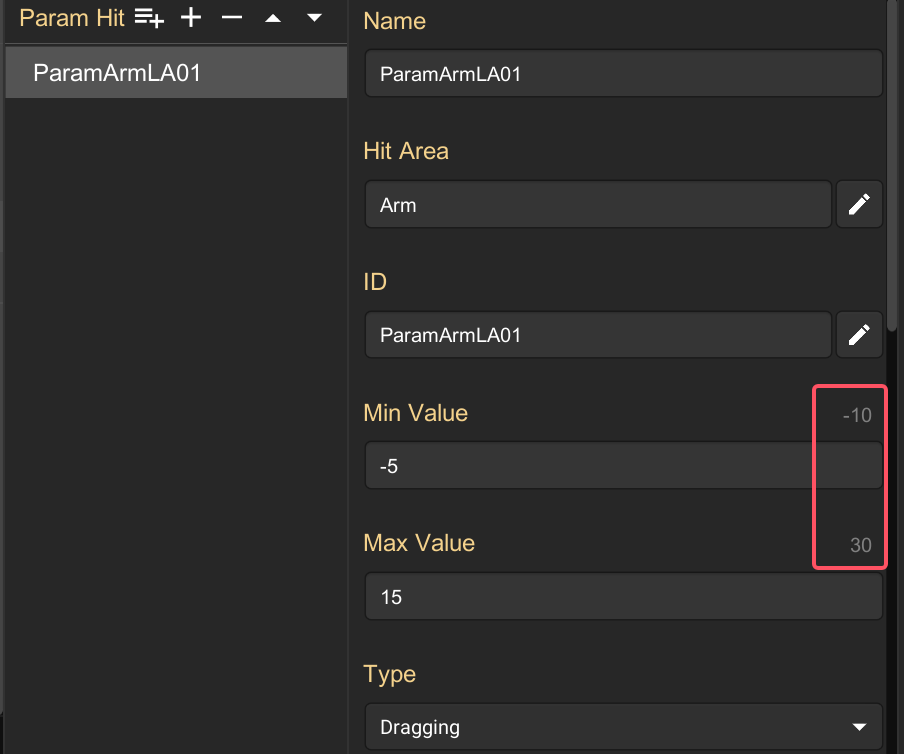Image resolution: width=904 pixels, height=754 pixels.
Task: Open the Type dropdown showing Dragging
Action: pyautogui.click(x=624, y=727)
